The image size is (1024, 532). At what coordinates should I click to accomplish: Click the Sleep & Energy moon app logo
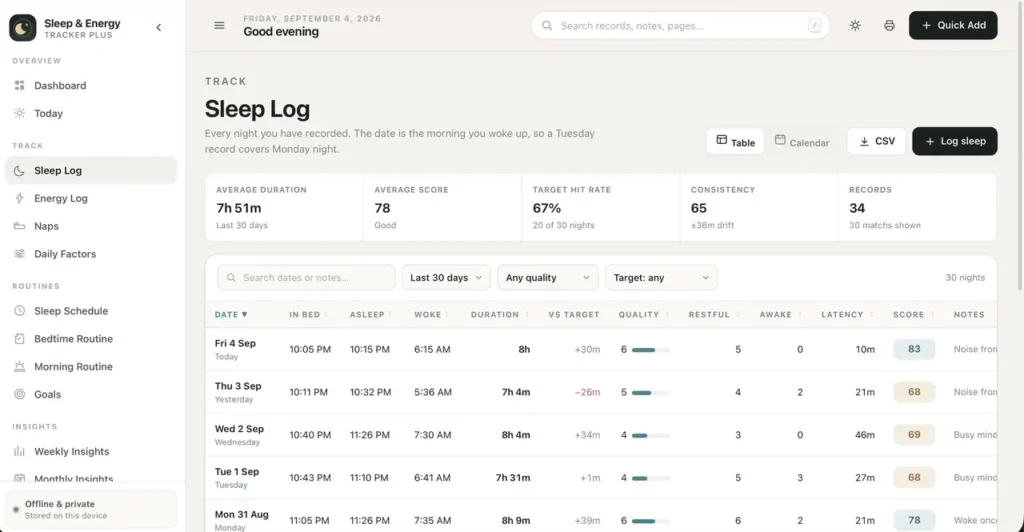tap(22, 28)
